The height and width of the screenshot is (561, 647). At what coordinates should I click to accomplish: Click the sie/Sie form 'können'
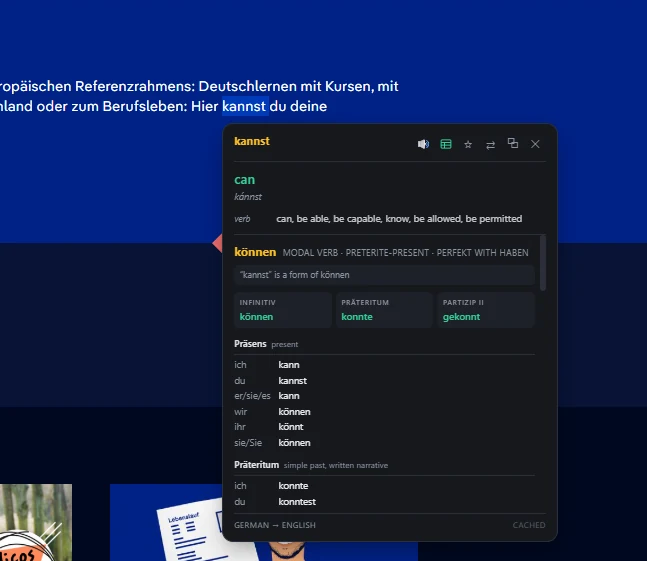point(294,443)
